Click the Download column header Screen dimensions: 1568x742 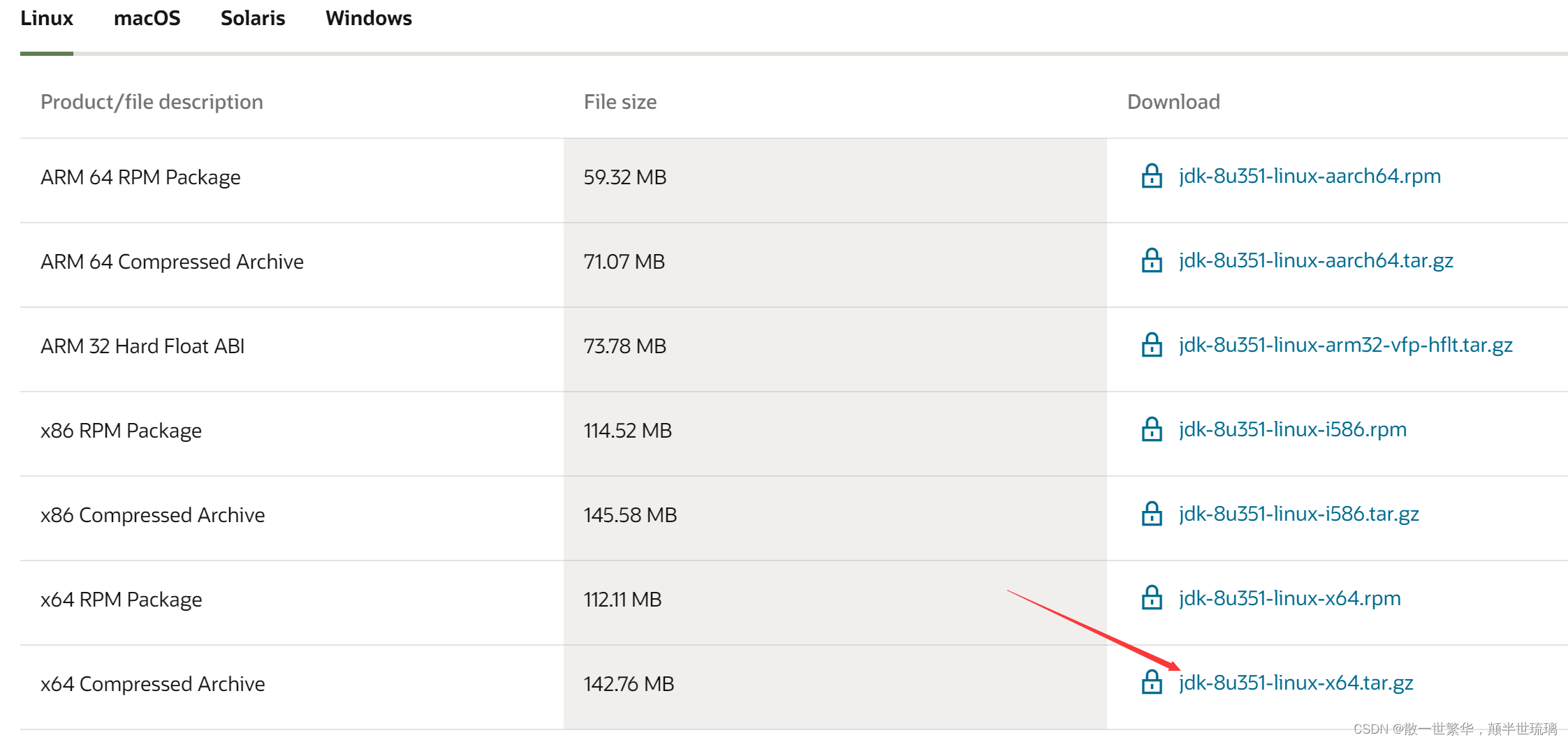[1173, 102]
